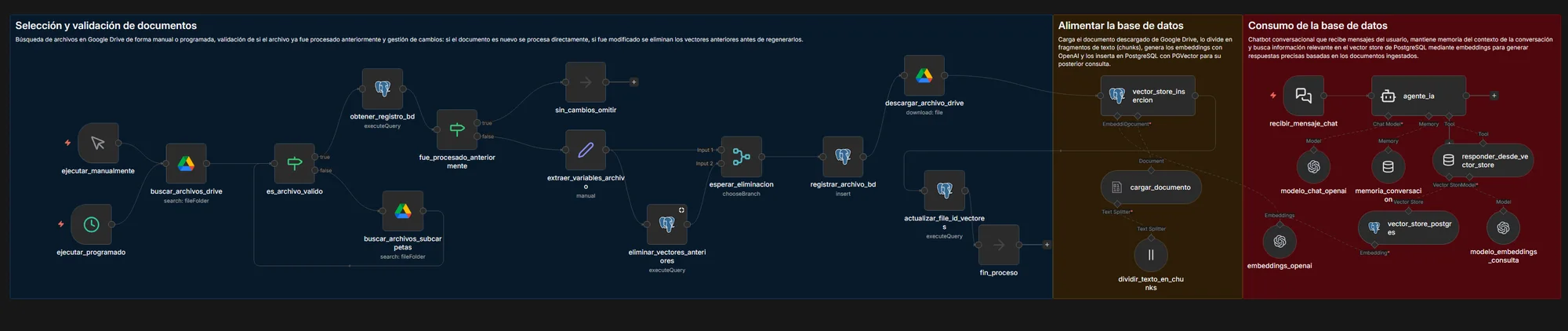Click the Text Splitter connector under cargar_documento
The image size is (1568, 331).
click(1117, 204)
